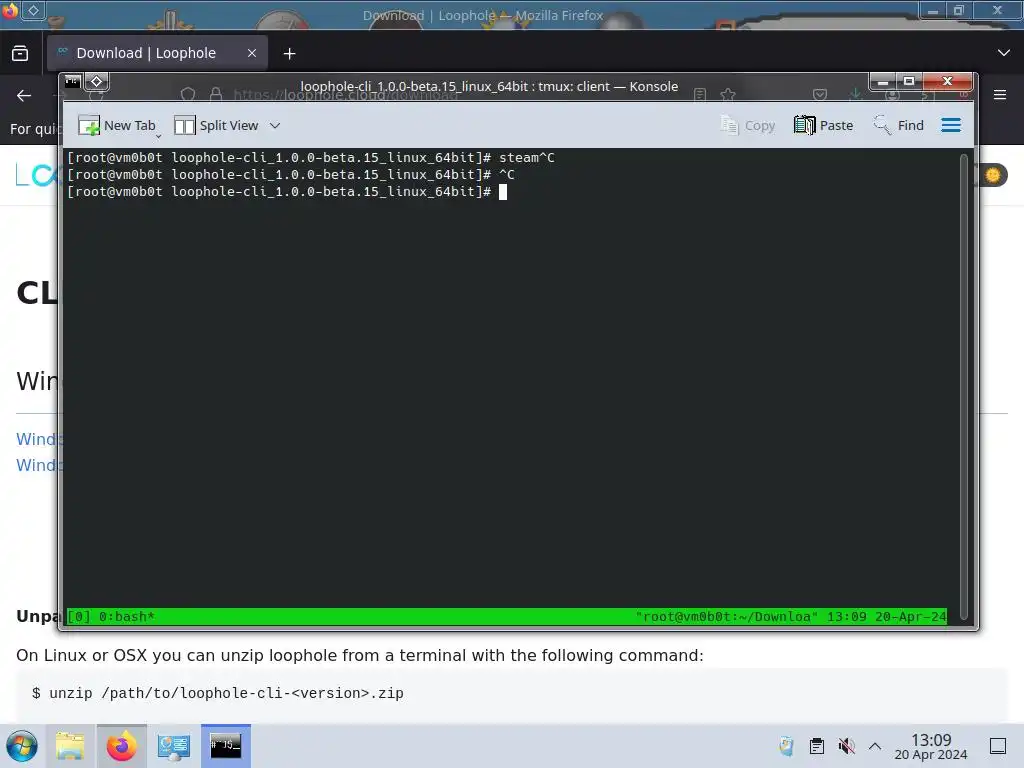Click the unzip command code block

[x=512, y=694]
